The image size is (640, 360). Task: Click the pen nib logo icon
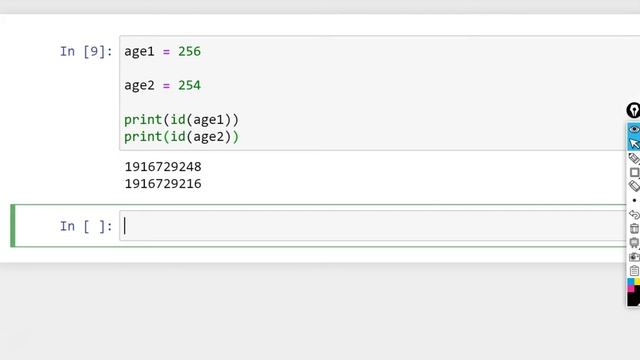(633, 110)
